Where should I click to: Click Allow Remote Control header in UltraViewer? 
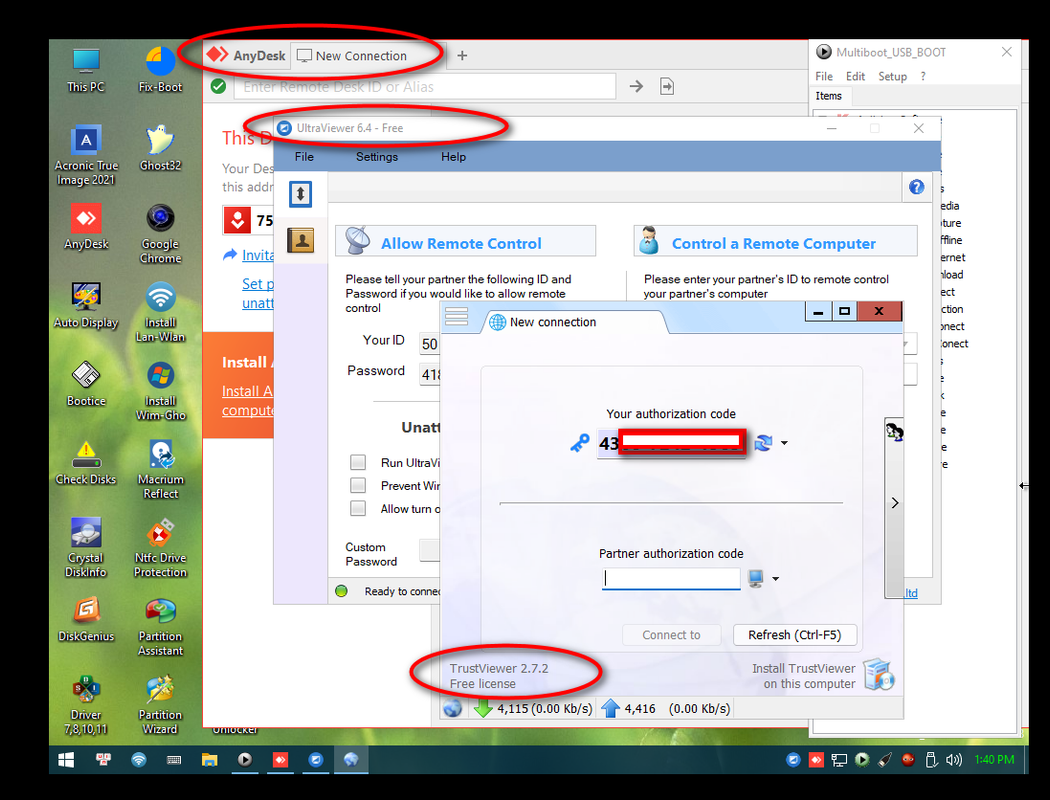point(465,241)
